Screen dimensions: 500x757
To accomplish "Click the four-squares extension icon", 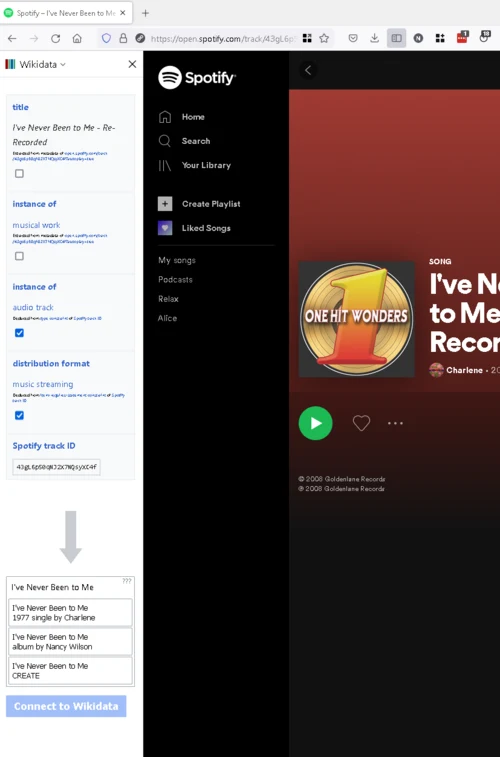I will (x=440, y=39).
